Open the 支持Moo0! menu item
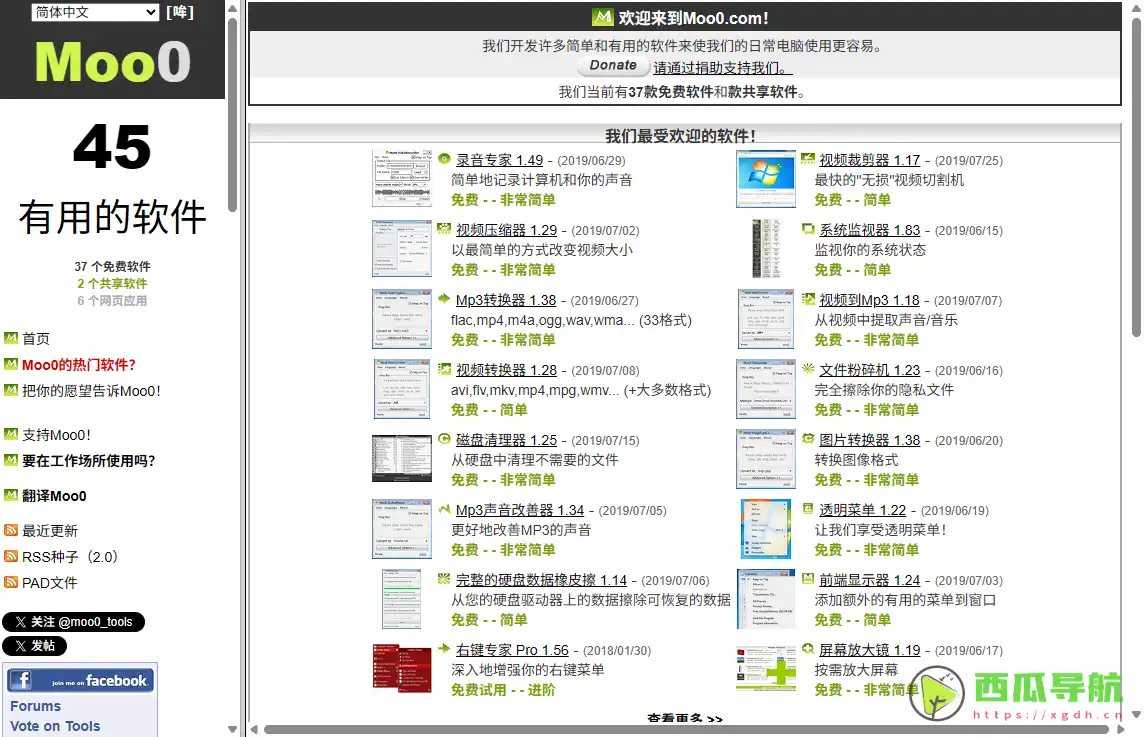This screenshot has width=1144, height=737. pyautogui.click(x=56, y=435)
